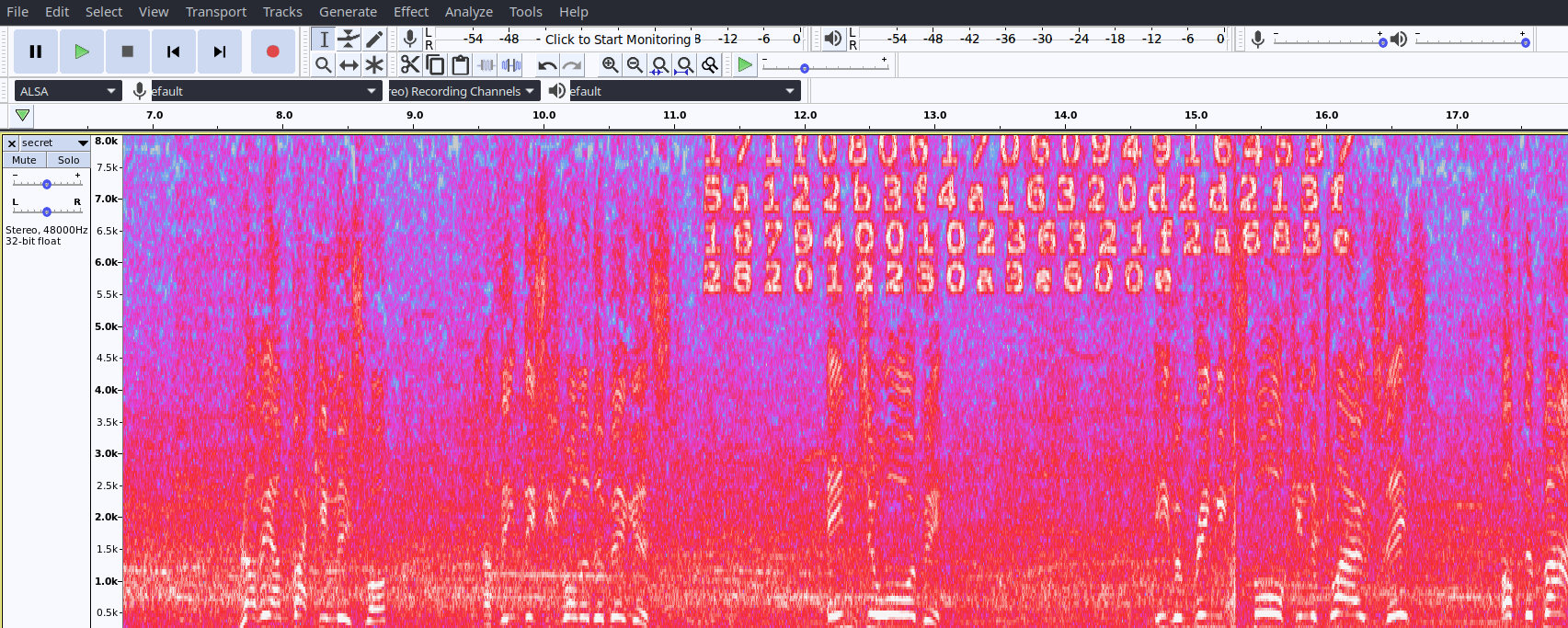1568x628 pixels.
Task: Click the Zoom In magnifier
Action: [610, 65]
